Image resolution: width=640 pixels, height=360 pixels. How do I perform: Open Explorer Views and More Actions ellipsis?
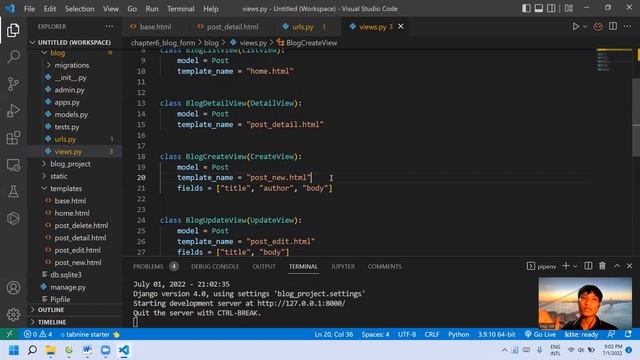pyautogui.click(x=109, y=27)
